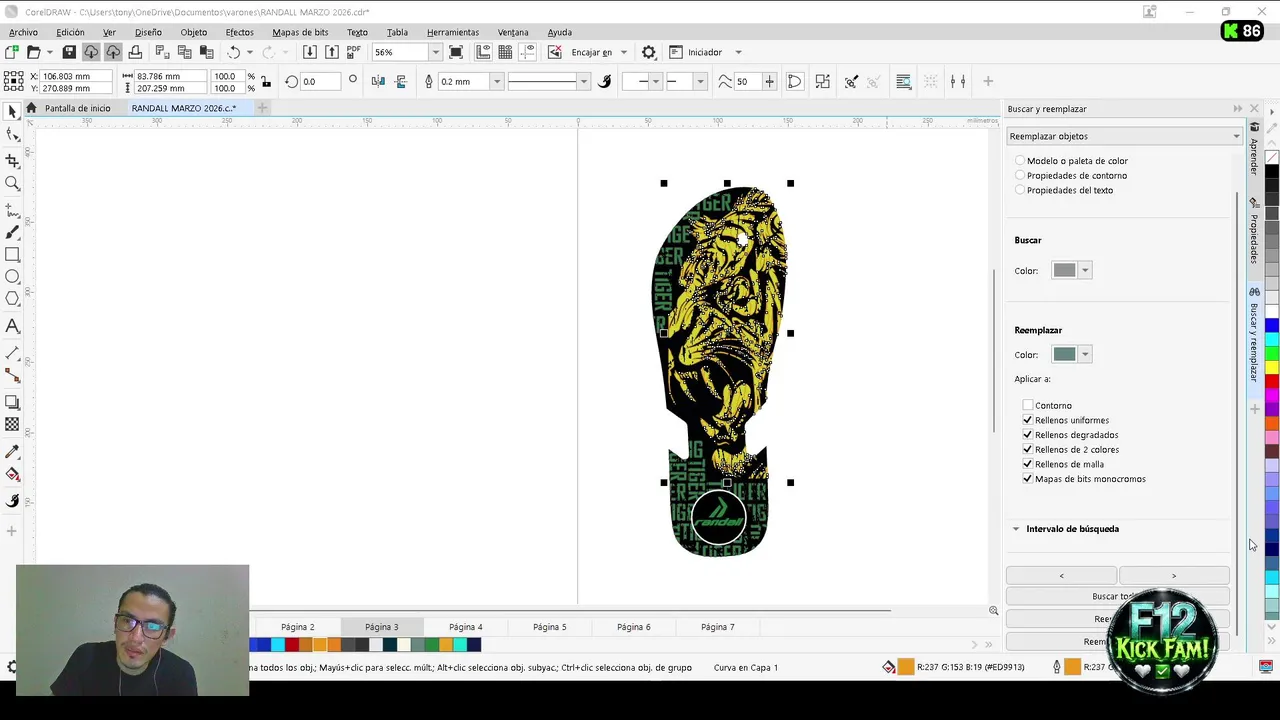Enable the Contorno checkbox
The width and height of the screenshot is (1280, 720).
1027,406
